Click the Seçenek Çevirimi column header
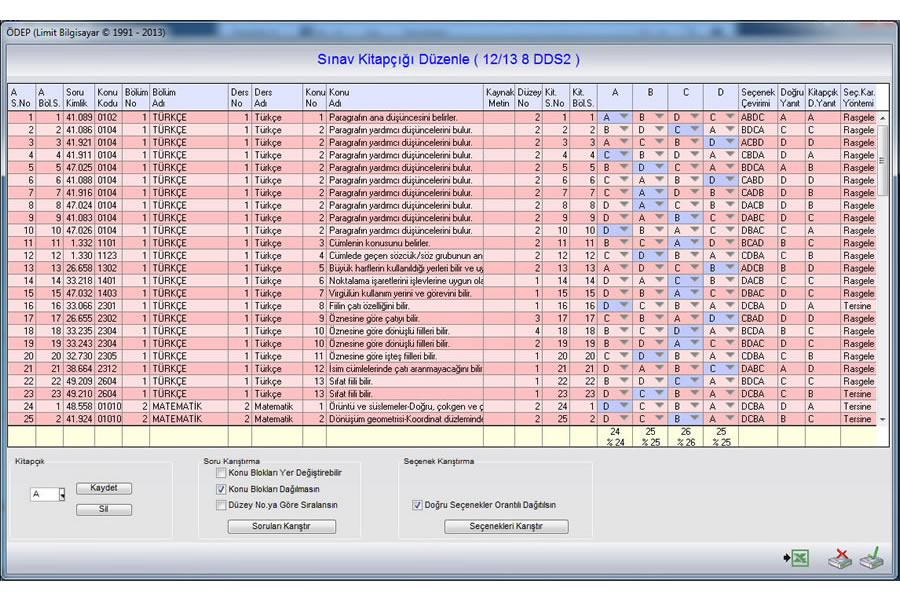This screenshot has width=900, height=600. coord(757,97)
